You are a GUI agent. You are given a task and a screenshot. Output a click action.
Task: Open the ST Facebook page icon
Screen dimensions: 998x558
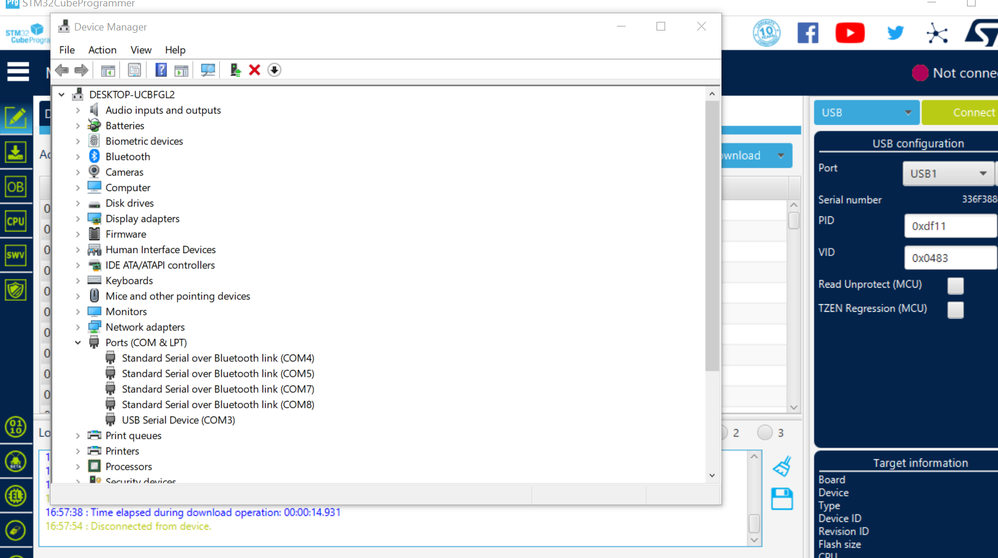[x=808, y=33]
